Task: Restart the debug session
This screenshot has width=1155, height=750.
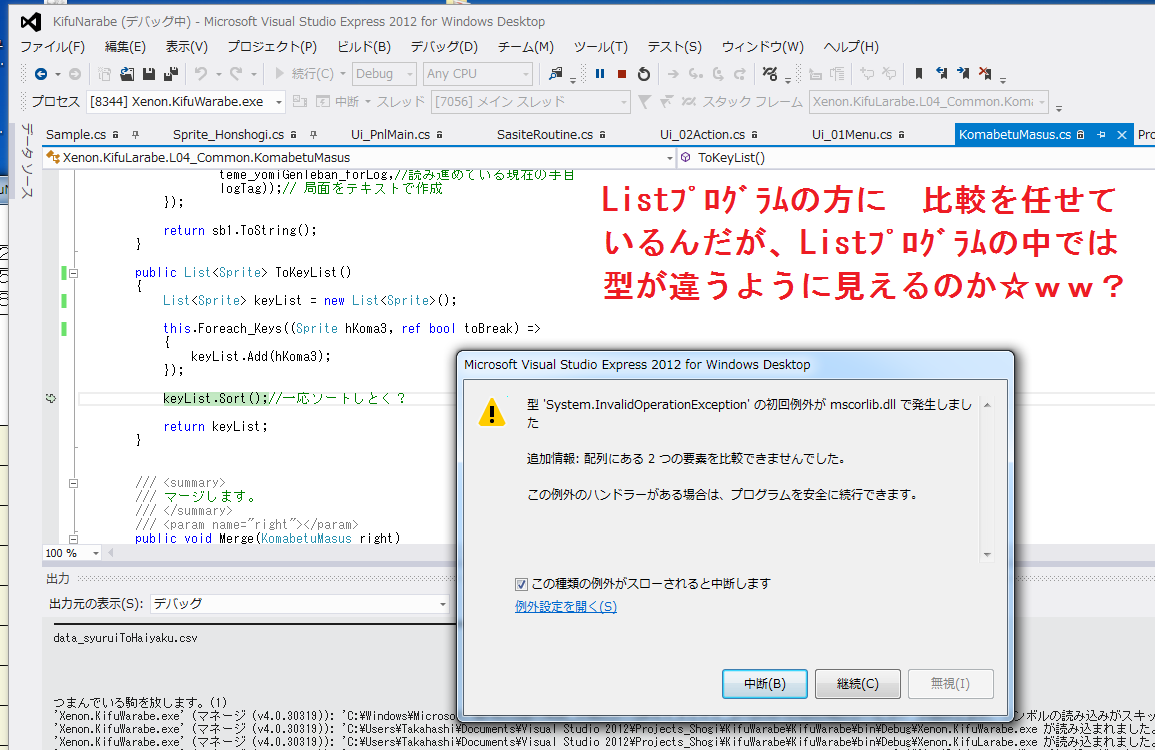Action: click(644, 74)
